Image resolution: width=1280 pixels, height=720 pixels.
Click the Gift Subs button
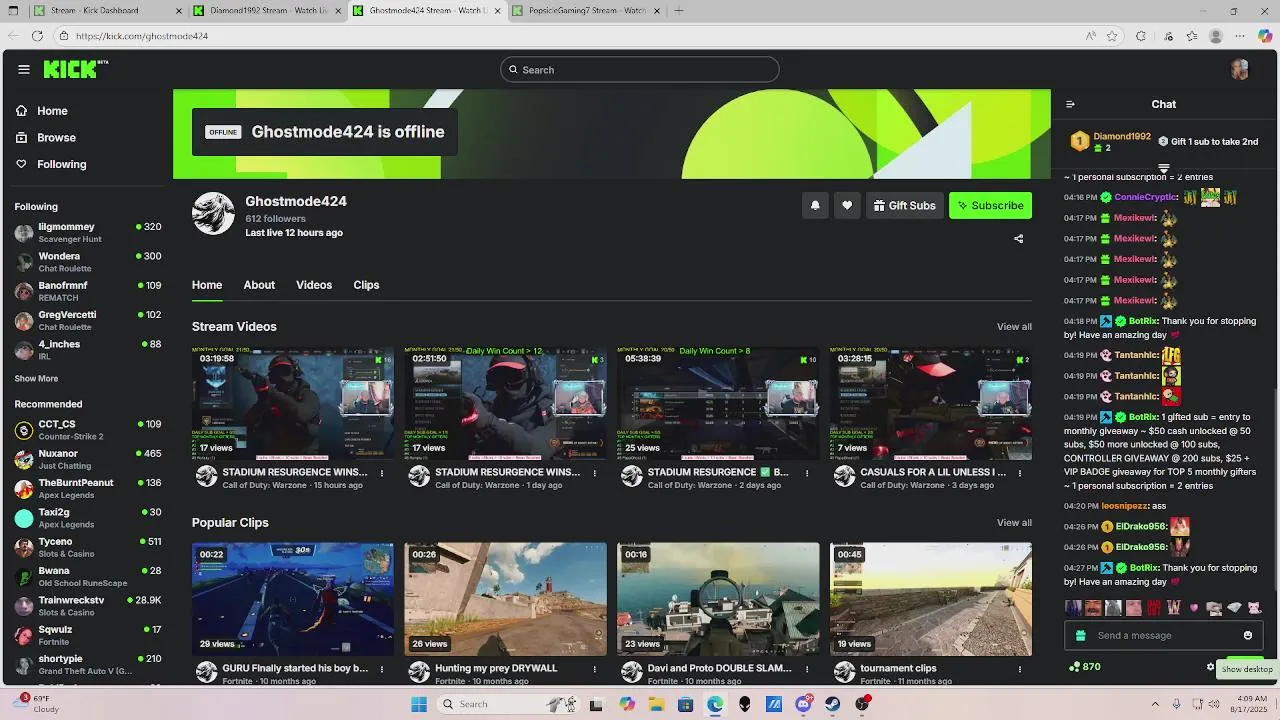[x=905, y=205]
